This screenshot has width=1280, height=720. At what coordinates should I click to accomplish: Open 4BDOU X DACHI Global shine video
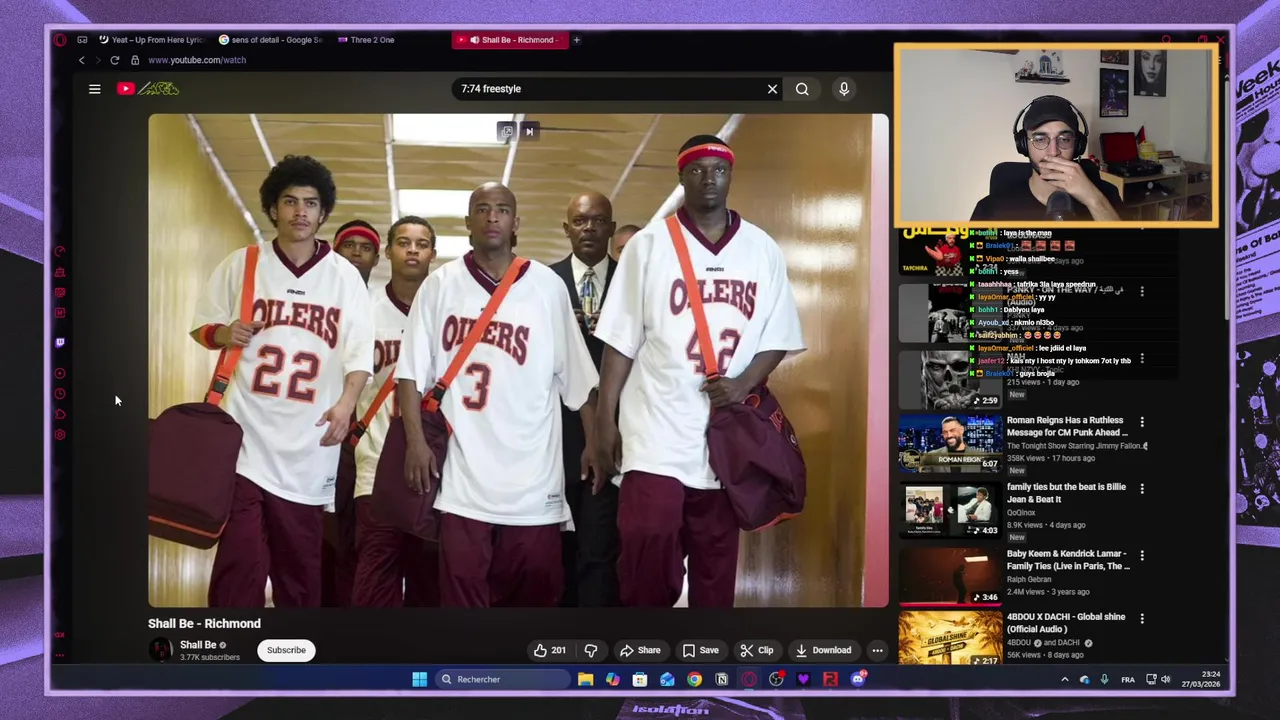[x=950, y=638]
